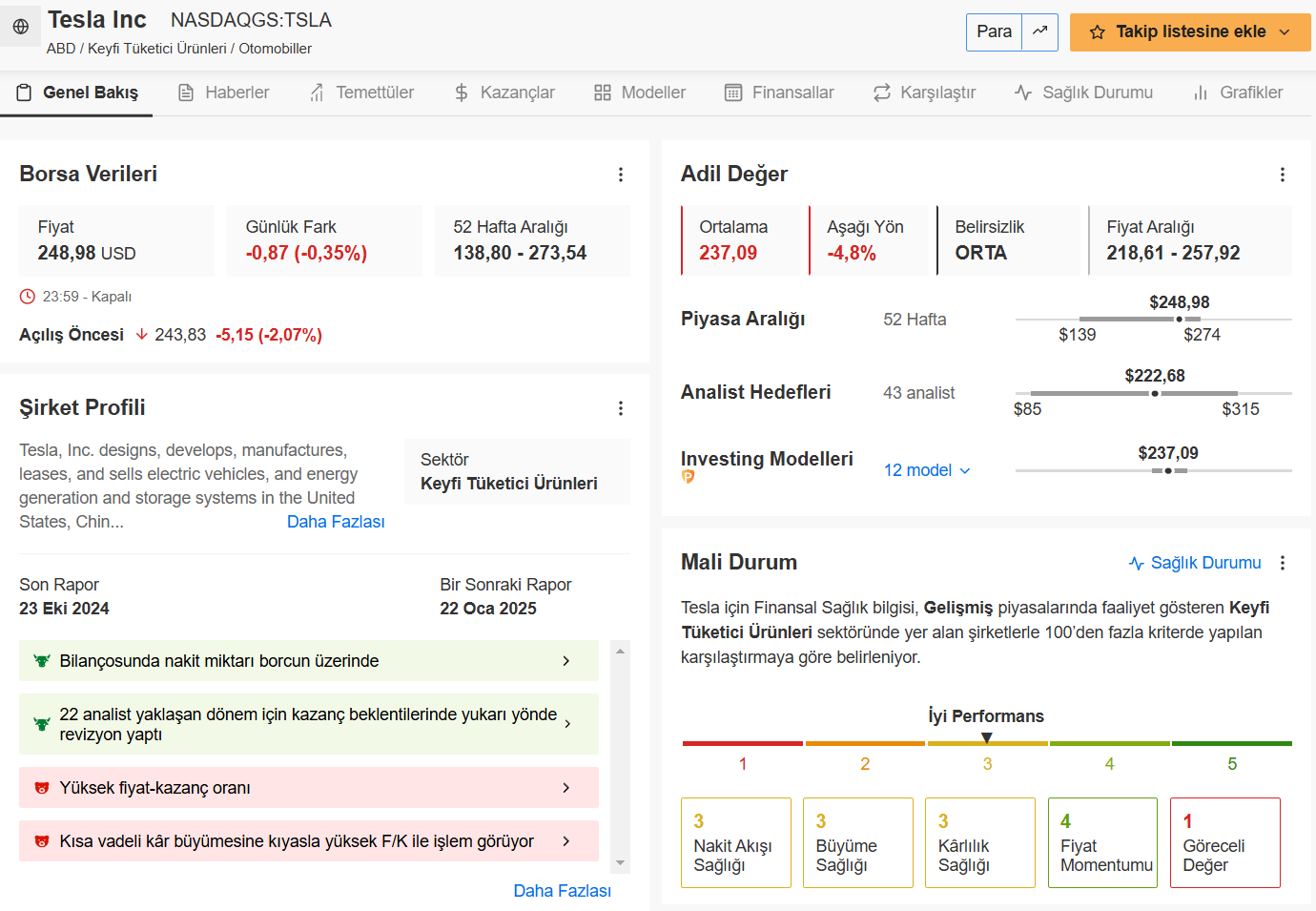Click the star icon in Takip listesine ekle
This screenshot has width=1316, height=911.
point(1098,32)
